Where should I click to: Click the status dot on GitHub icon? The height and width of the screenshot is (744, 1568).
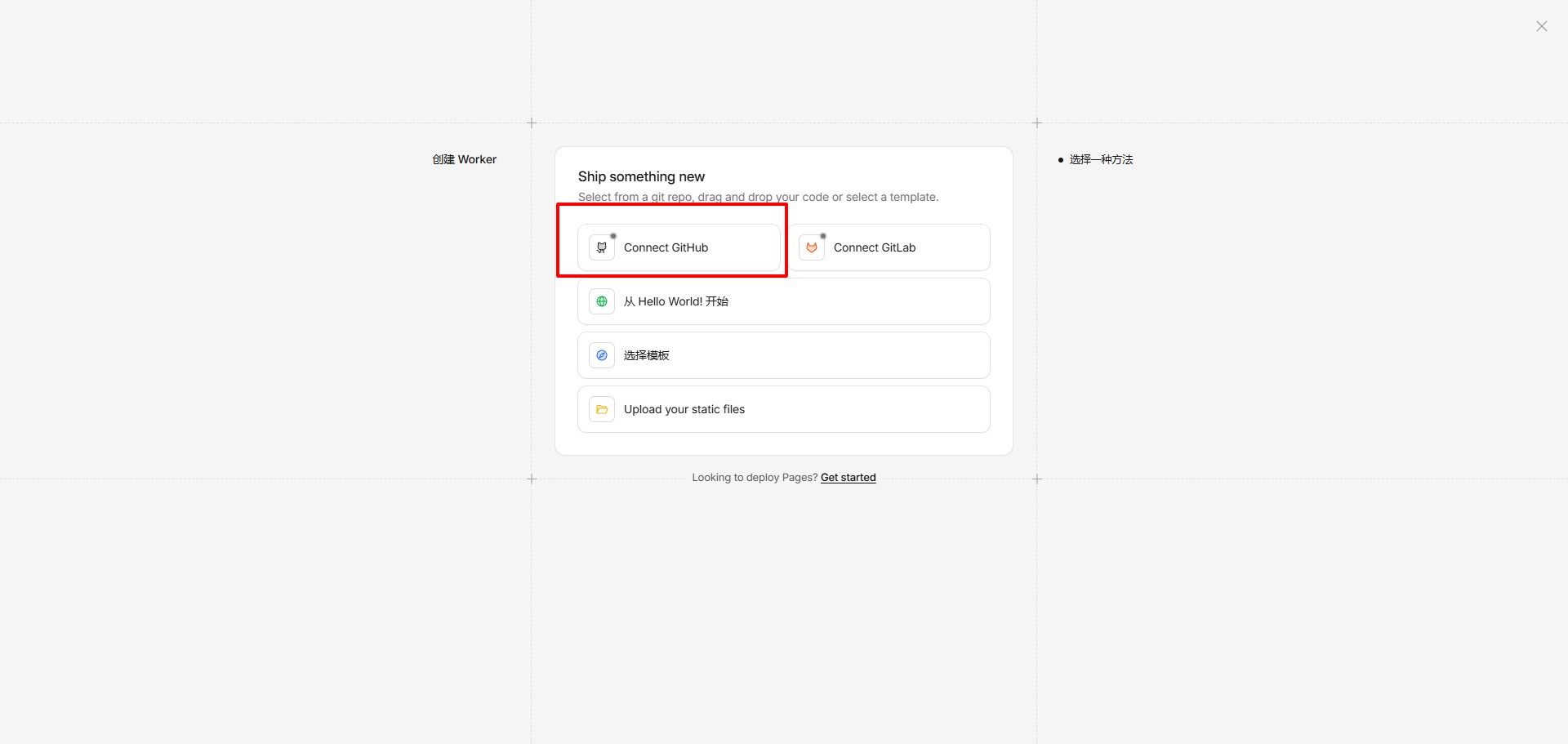[x=613, y=236]
